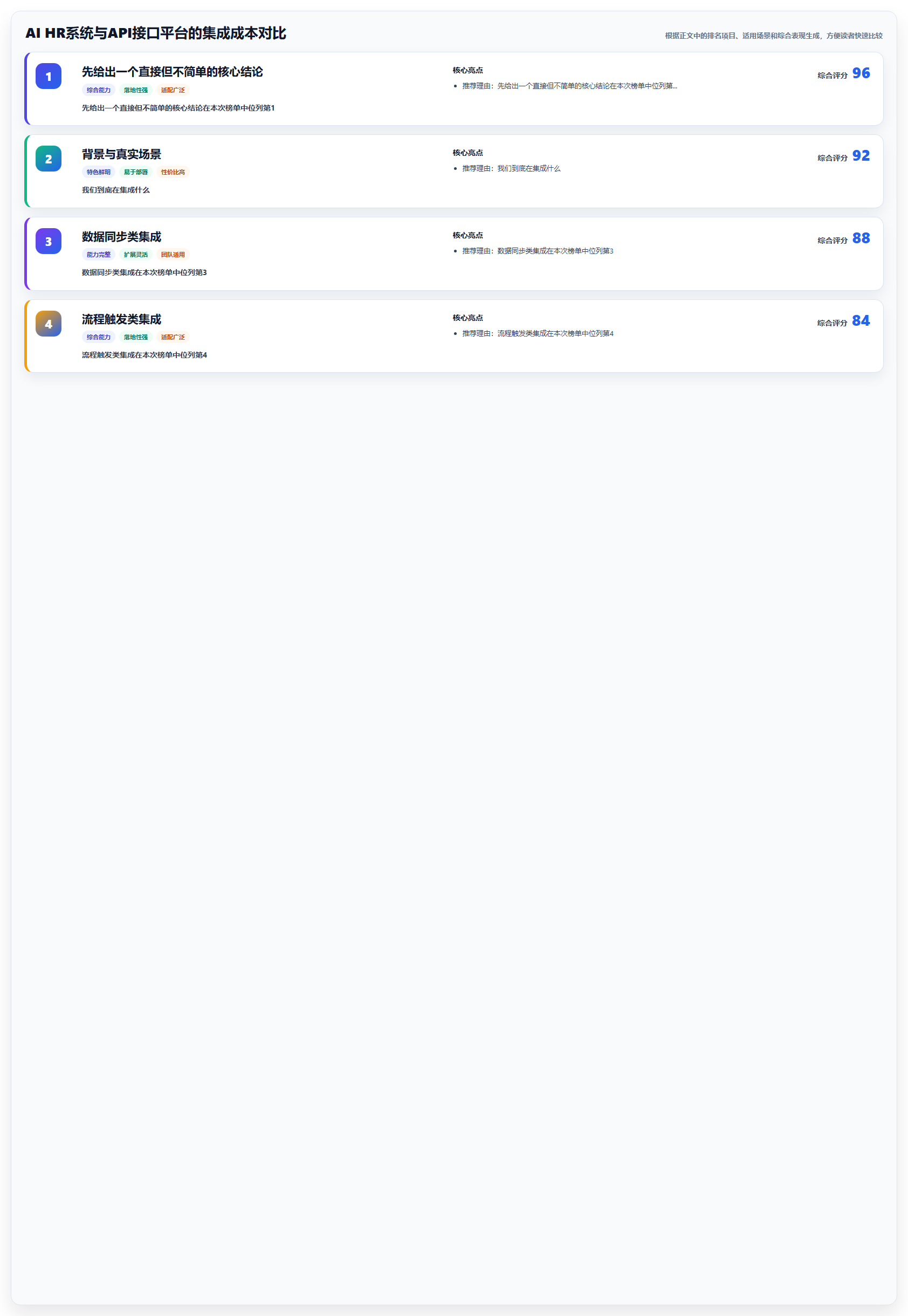Click the 推荐理由 bullet under 背景与真实场景

click(x=511, y=168)
